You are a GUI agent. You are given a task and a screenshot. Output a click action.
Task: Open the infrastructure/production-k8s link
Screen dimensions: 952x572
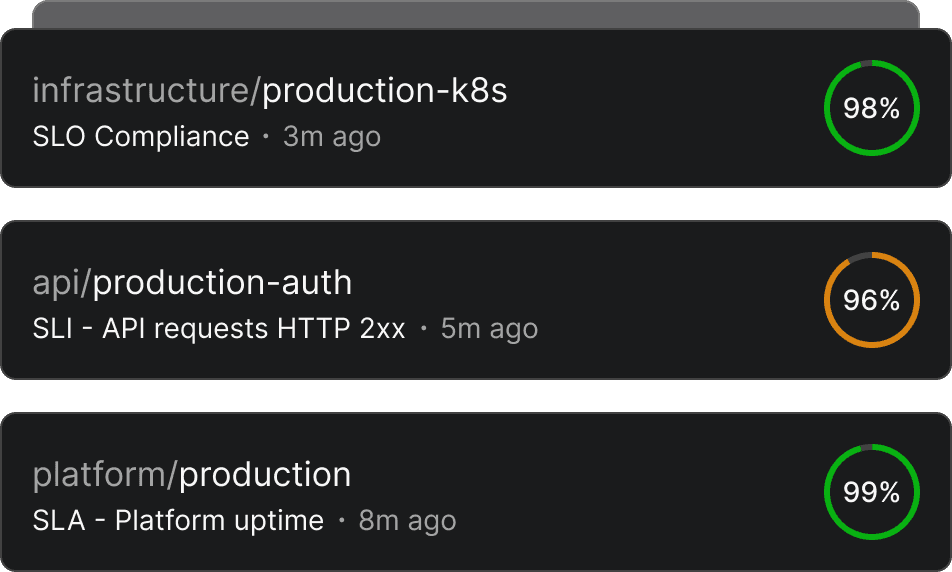(270, 91)
